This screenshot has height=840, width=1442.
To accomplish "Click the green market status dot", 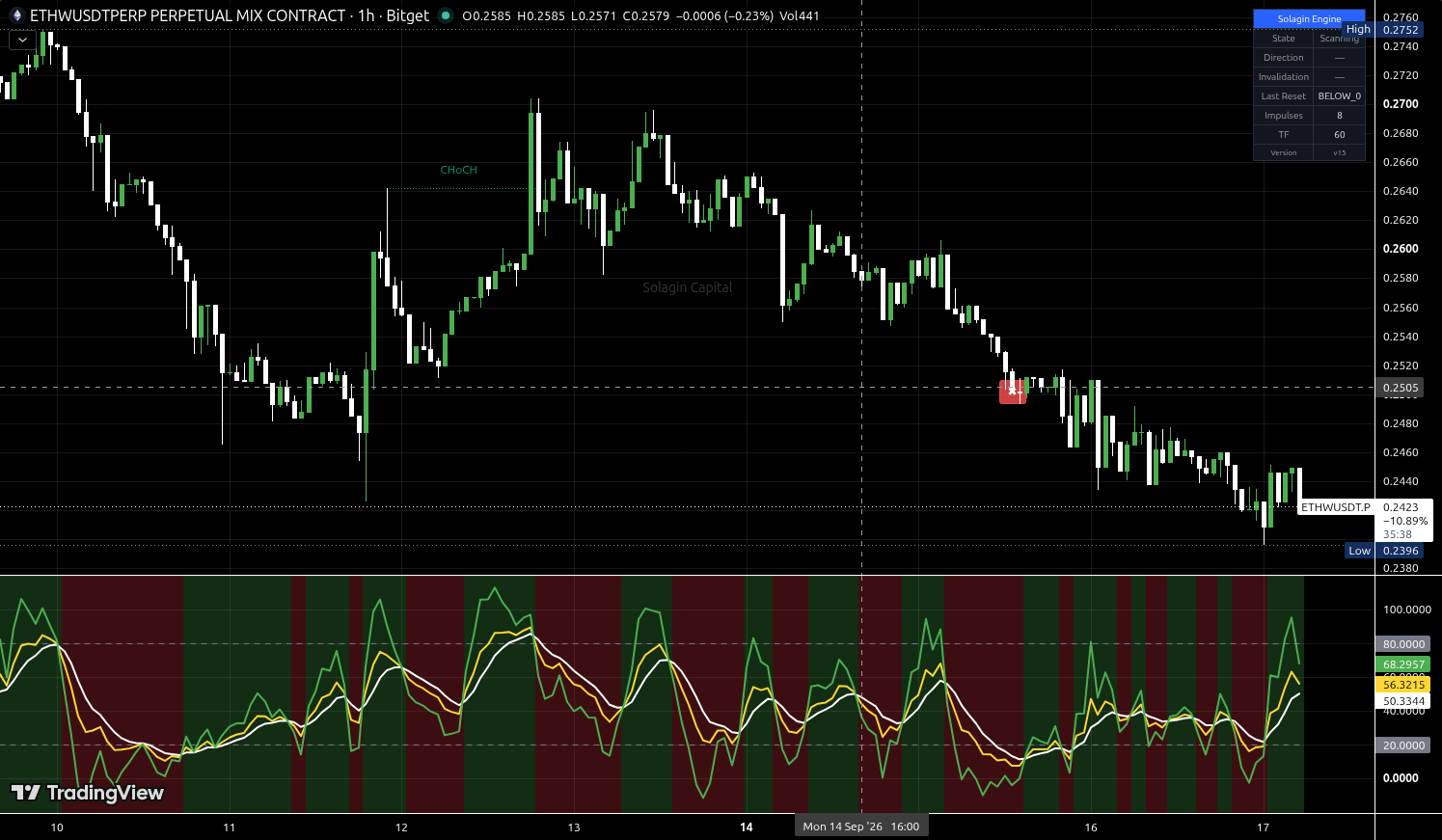I will (x=445, y=15).
